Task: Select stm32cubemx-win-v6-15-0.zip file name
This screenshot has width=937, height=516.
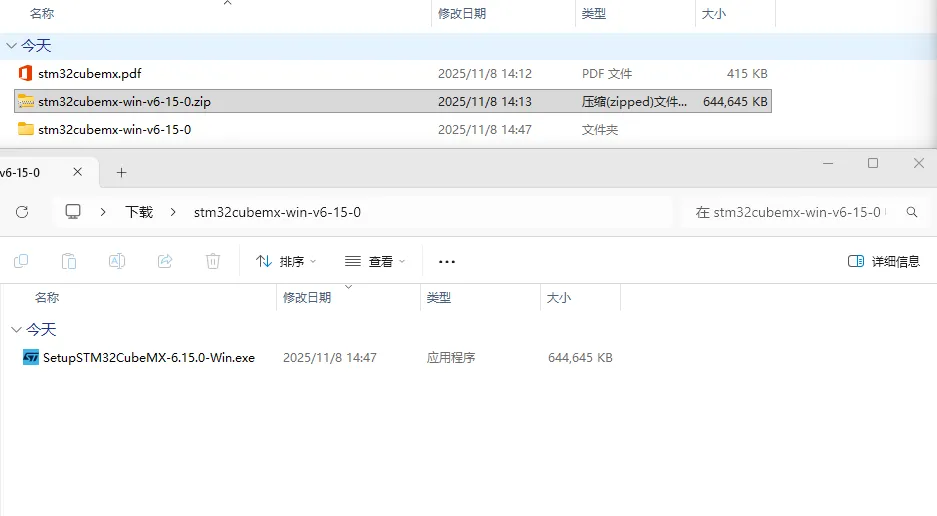Action: 124,102
